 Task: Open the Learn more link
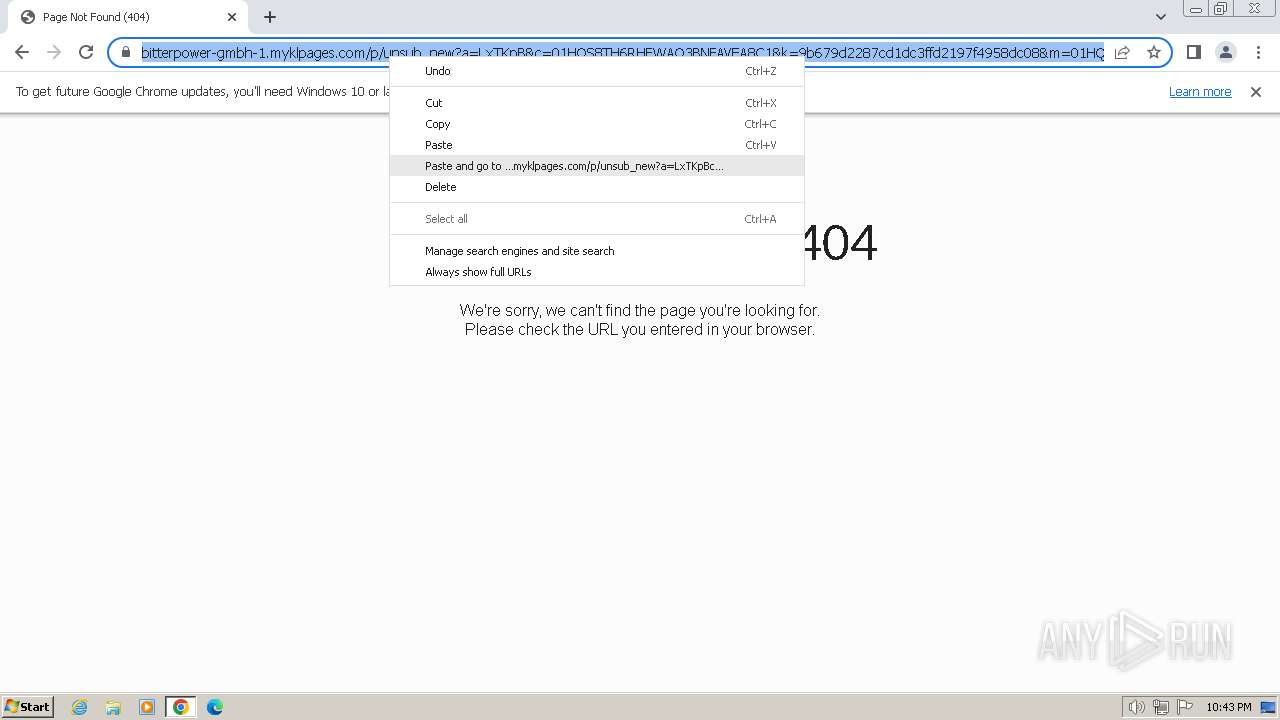pyautogui.click(x=1200, y=92)
